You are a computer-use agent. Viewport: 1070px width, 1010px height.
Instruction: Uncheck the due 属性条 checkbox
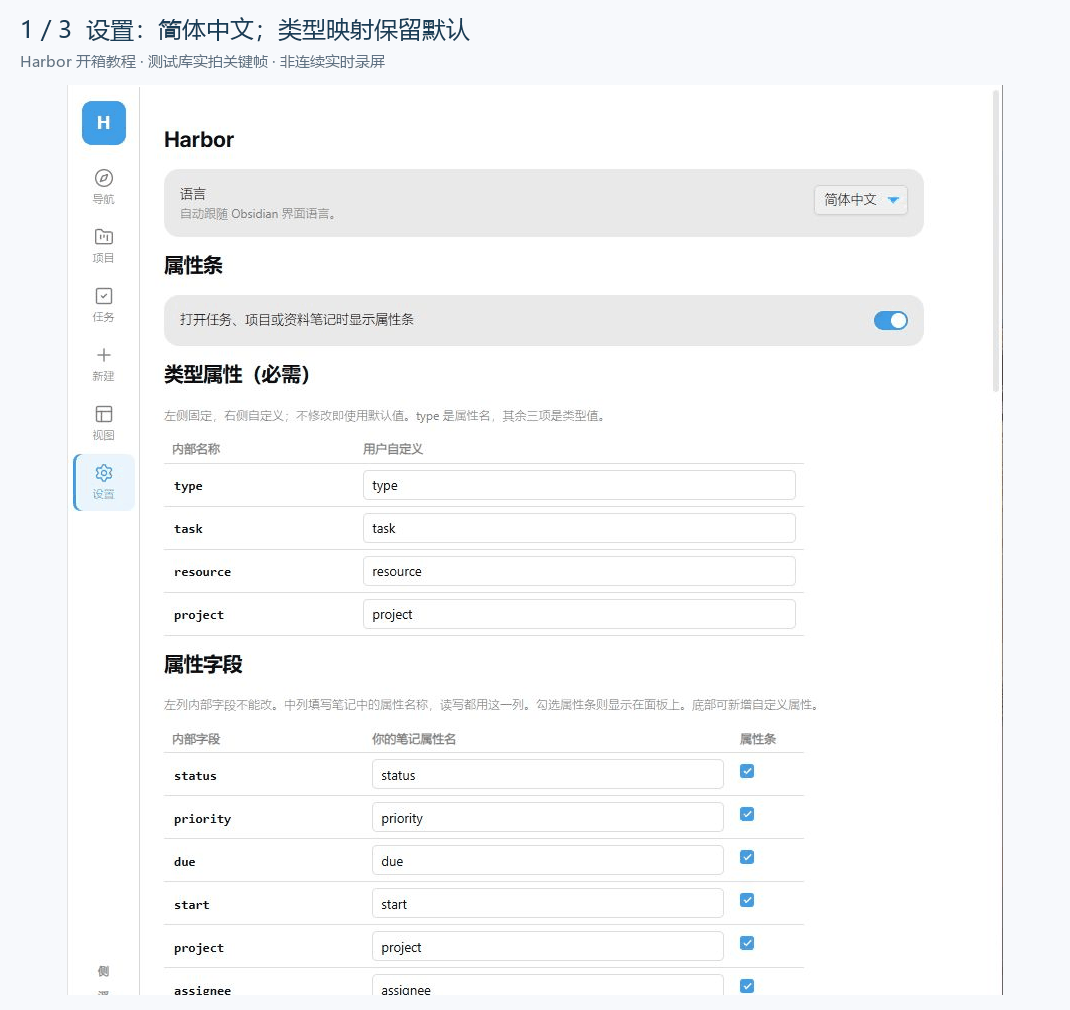click(747, 857)
